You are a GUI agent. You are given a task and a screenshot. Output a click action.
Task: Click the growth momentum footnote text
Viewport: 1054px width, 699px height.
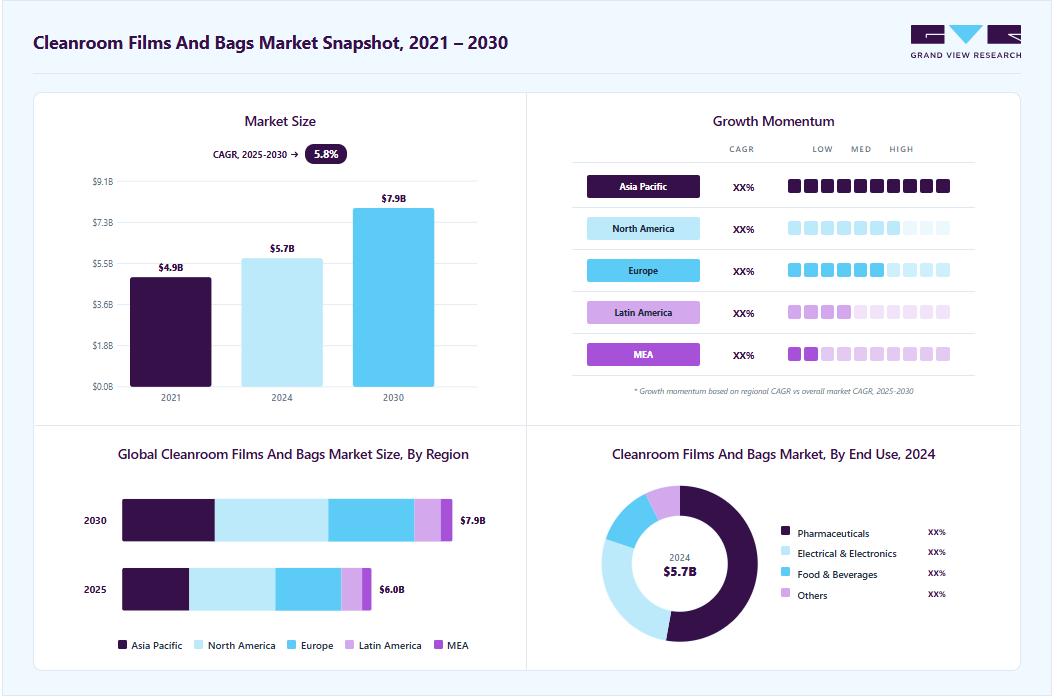click(x=773, y=390)
